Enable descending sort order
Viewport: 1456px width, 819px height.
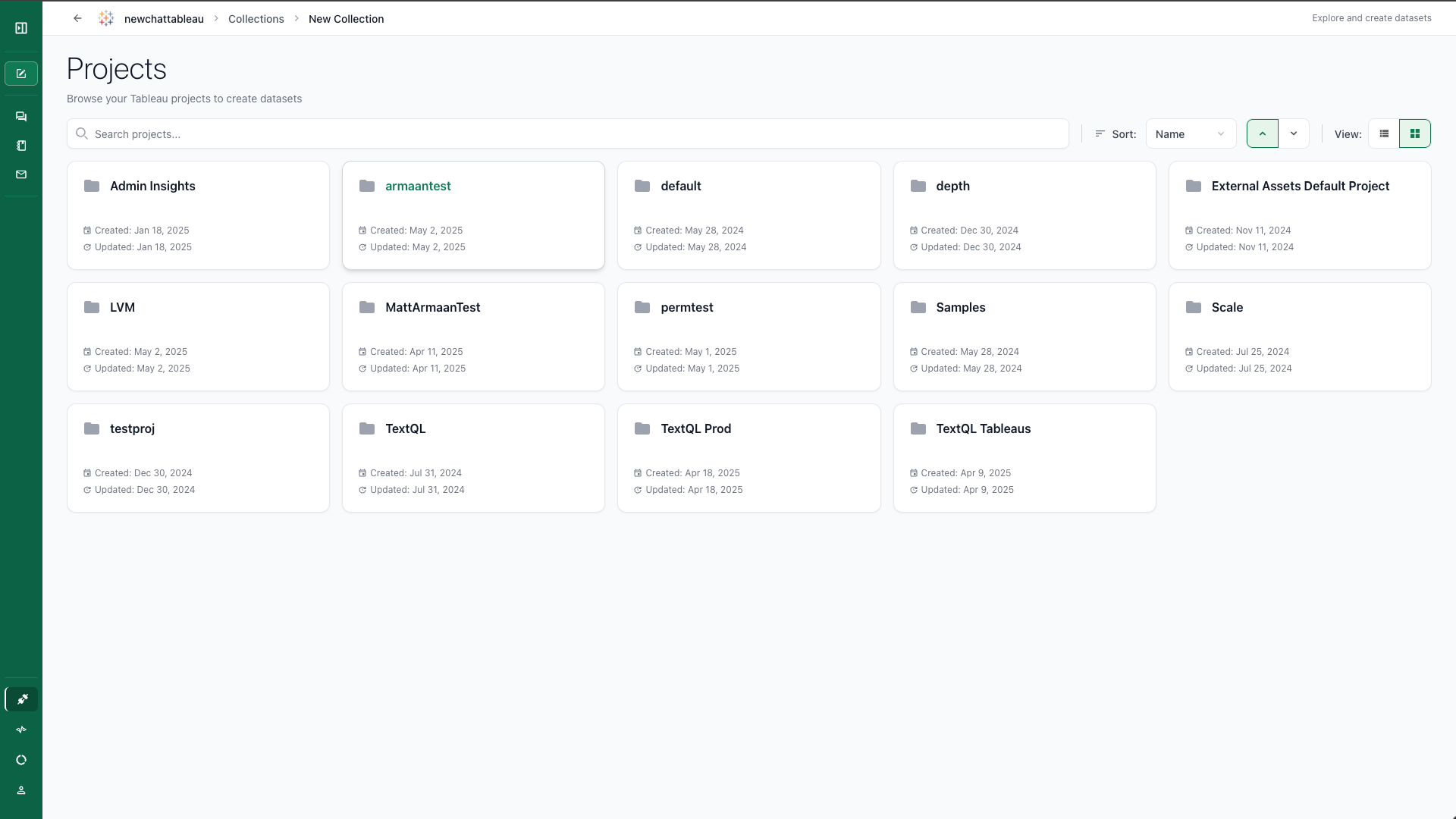(x=1294, y=133)
